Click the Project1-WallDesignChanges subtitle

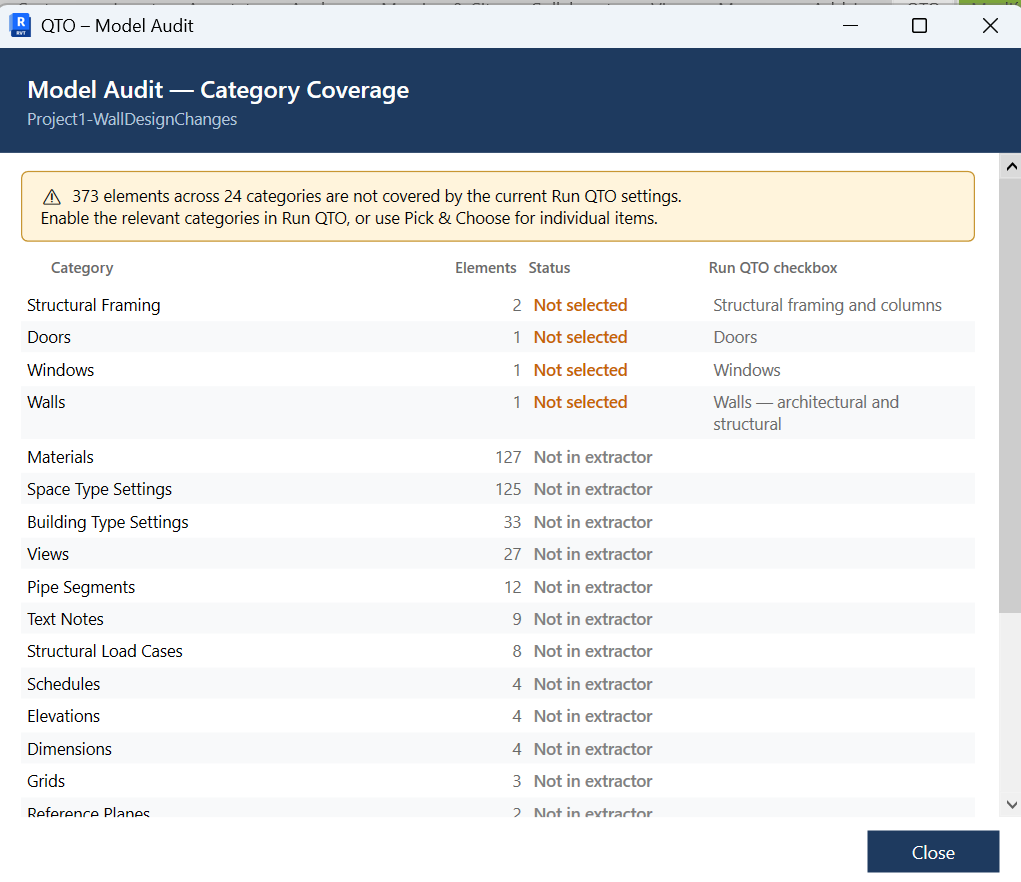click(132, 119)
